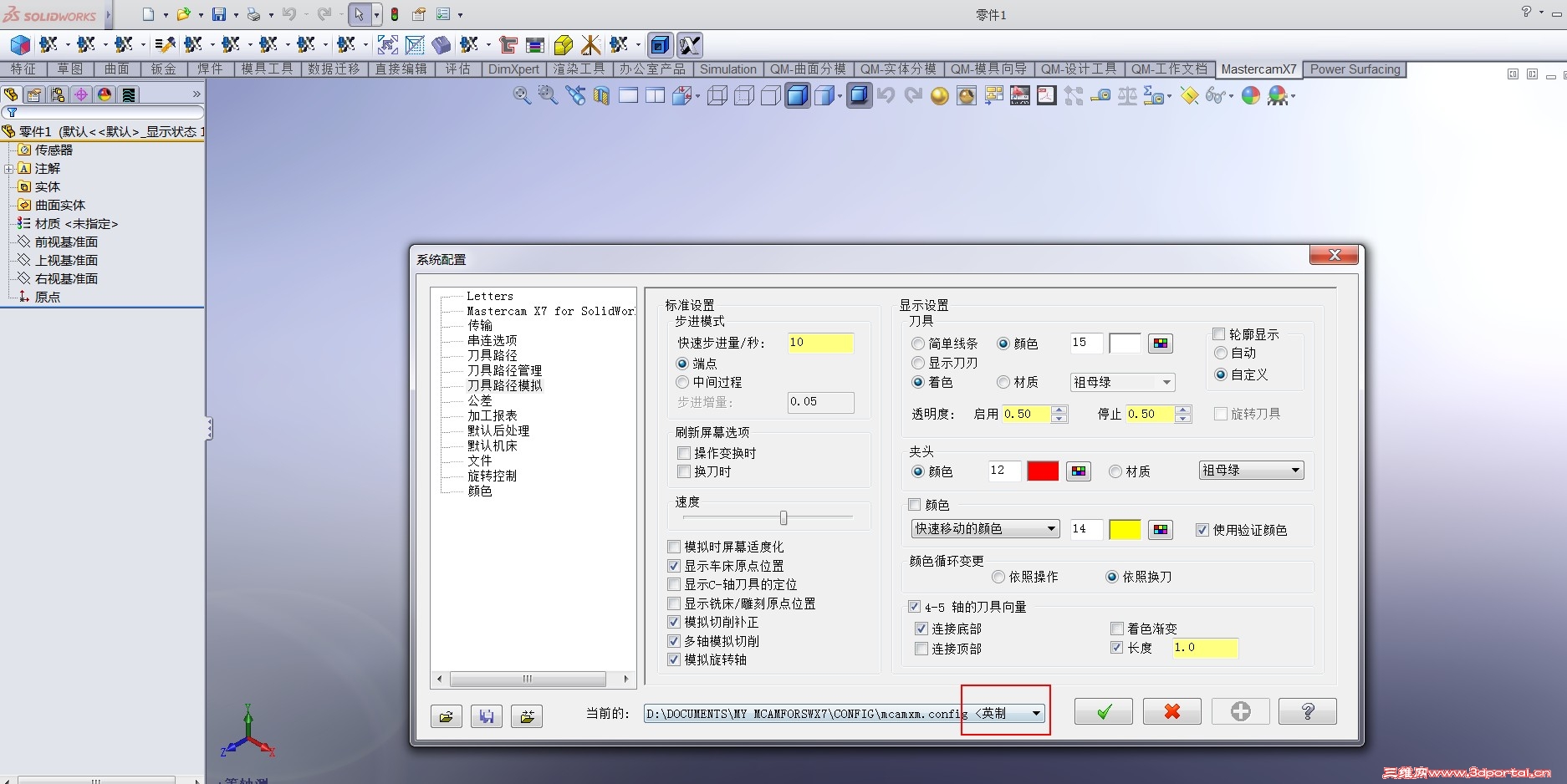
Task: Click the Measure tape icon
Action: 1100,96
